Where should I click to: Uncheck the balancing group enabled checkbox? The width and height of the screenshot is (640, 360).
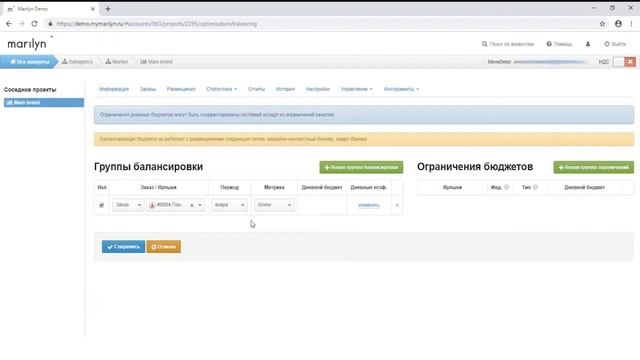tap(102, 205)
